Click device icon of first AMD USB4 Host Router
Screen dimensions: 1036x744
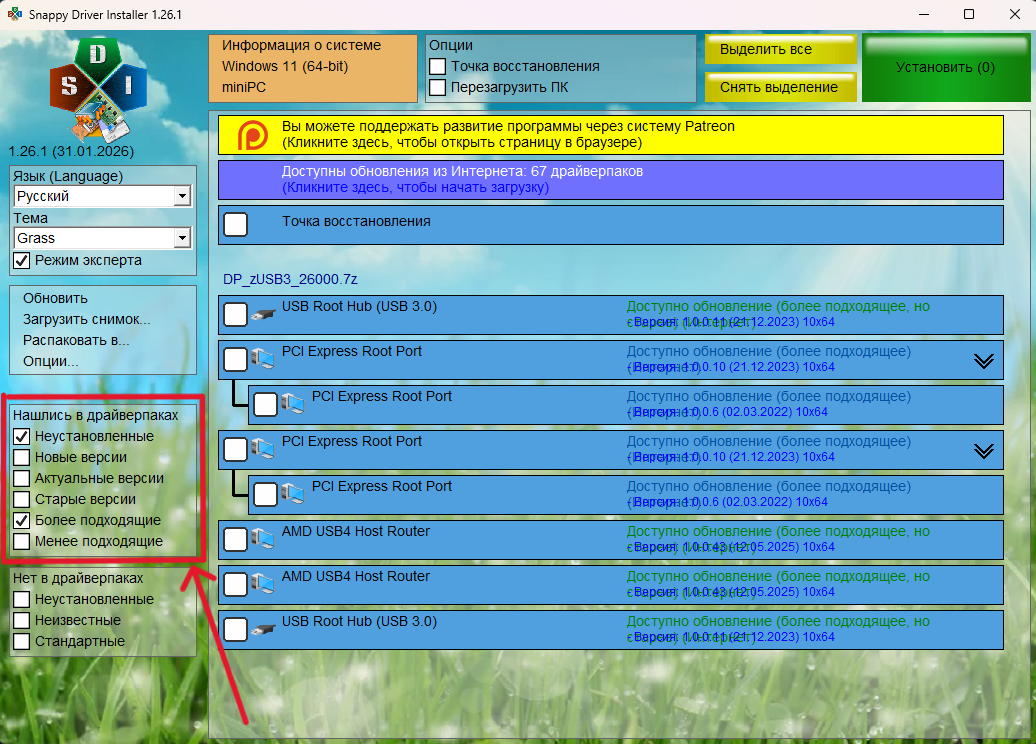coord(263,540)
